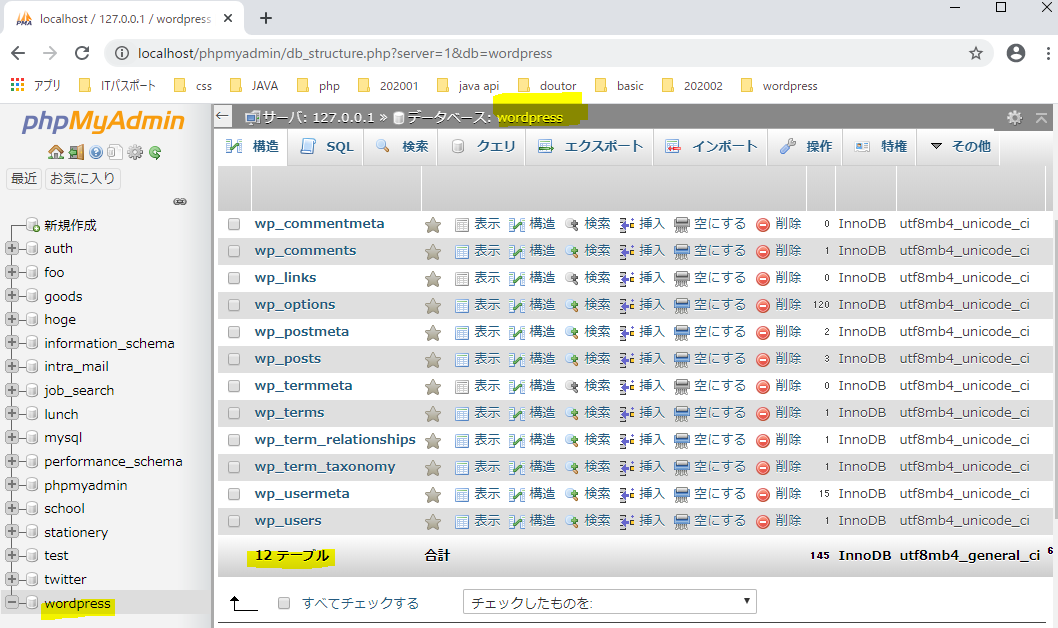Click the search icon for wp_postmeta
The image size is (1058, 628).
572,333
